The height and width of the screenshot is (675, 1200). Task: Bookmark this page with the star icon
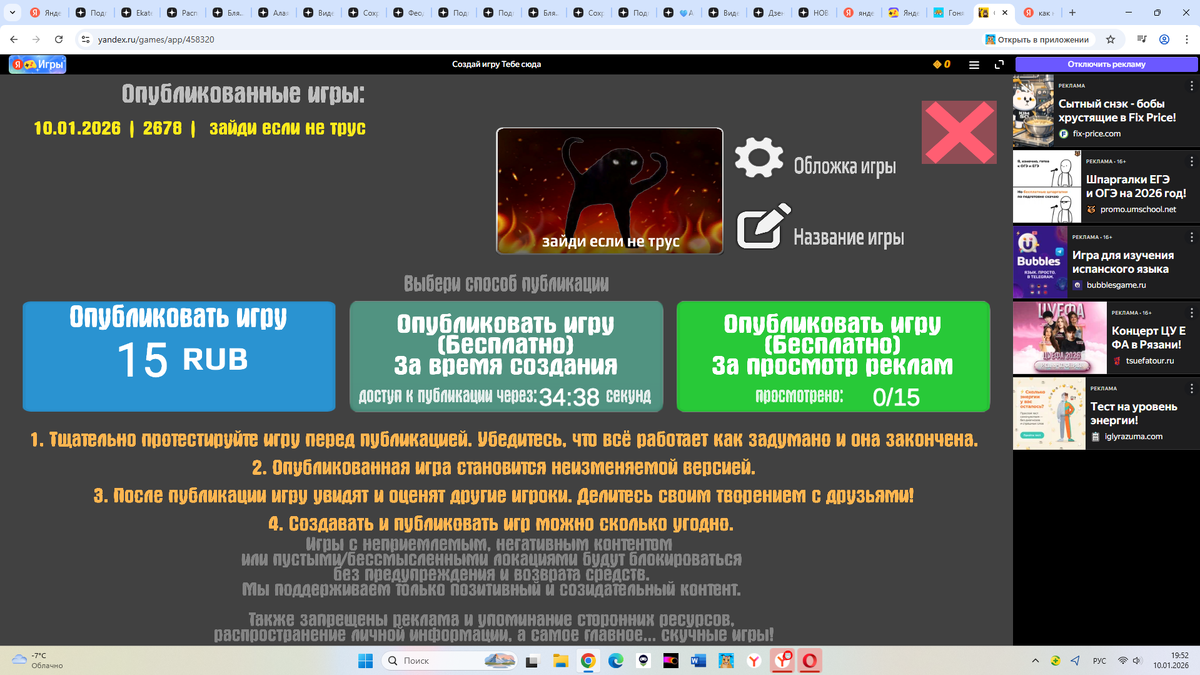(1110, 39)
